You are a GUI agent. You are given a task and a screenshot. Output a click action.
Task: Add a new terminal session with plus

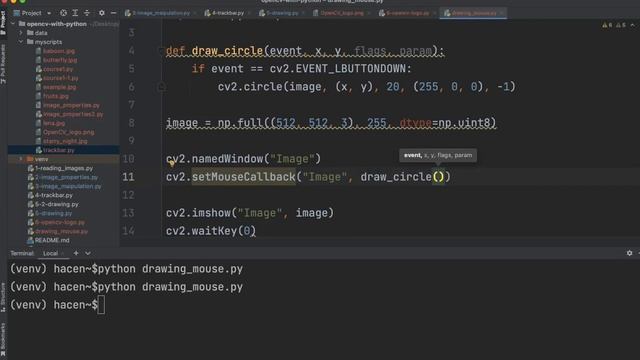coord(76,253)
